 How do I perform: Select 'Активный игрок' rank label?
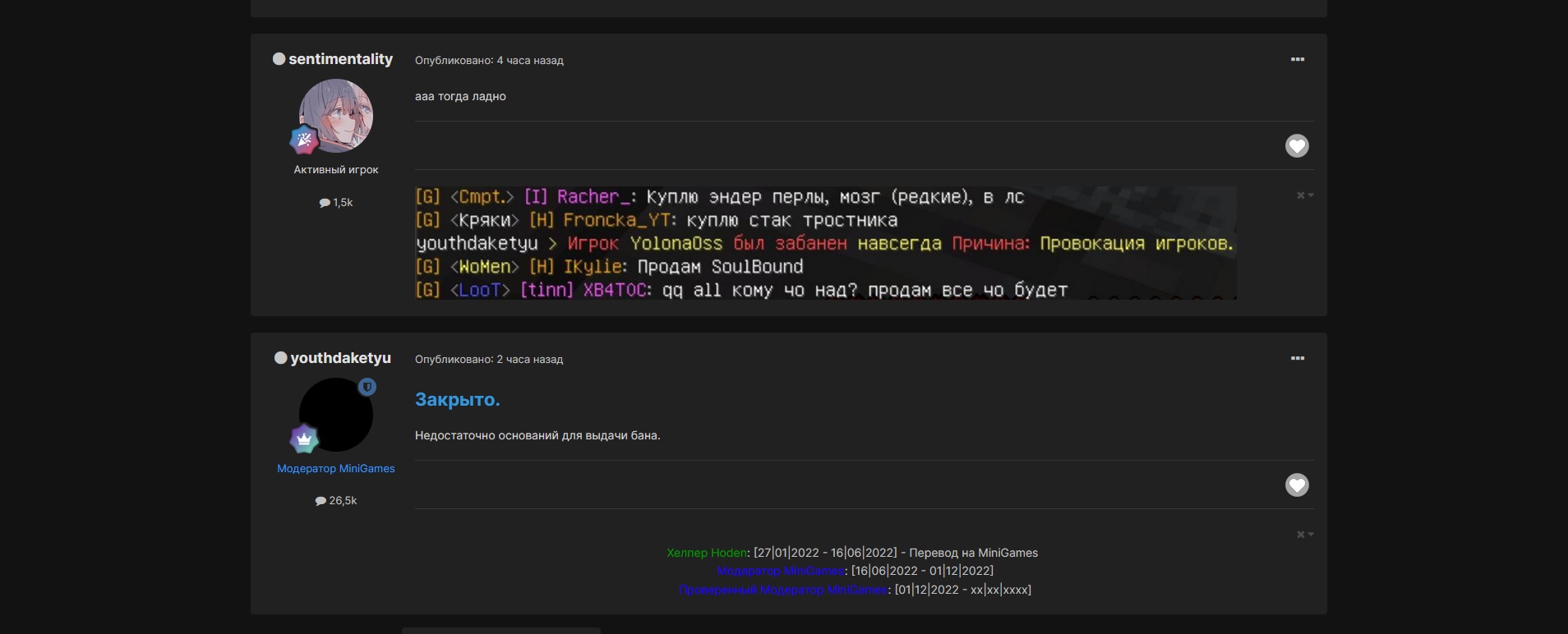coord(336,169)
